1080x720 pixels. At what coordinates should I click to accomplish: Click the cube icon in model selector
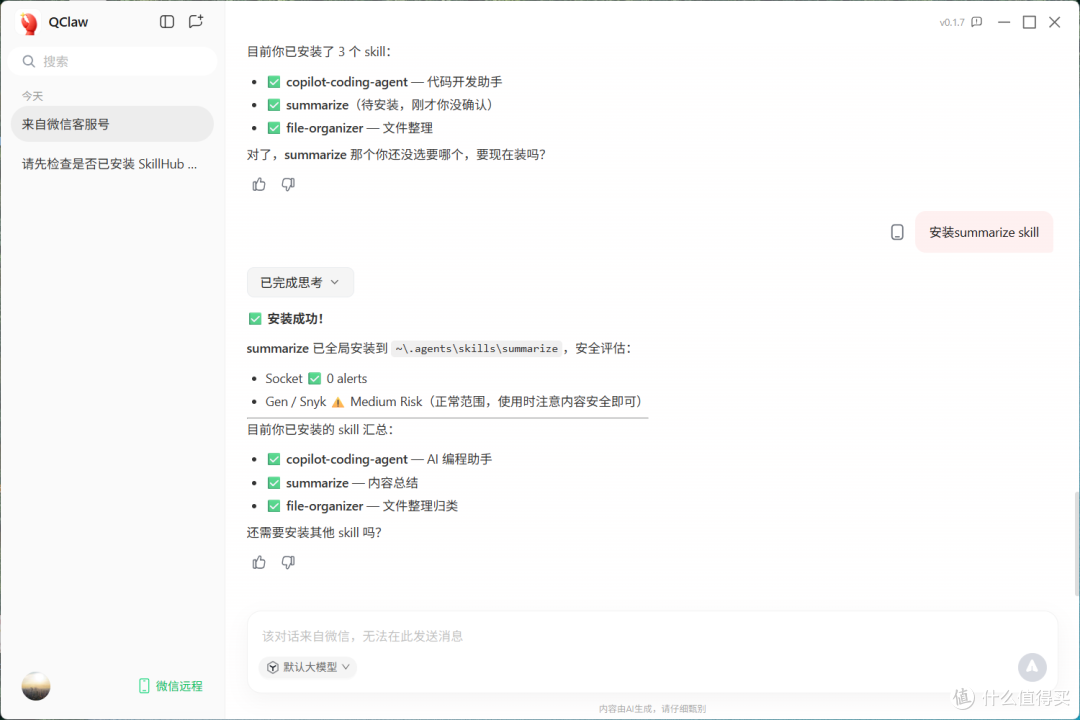(x=273, y=667)
